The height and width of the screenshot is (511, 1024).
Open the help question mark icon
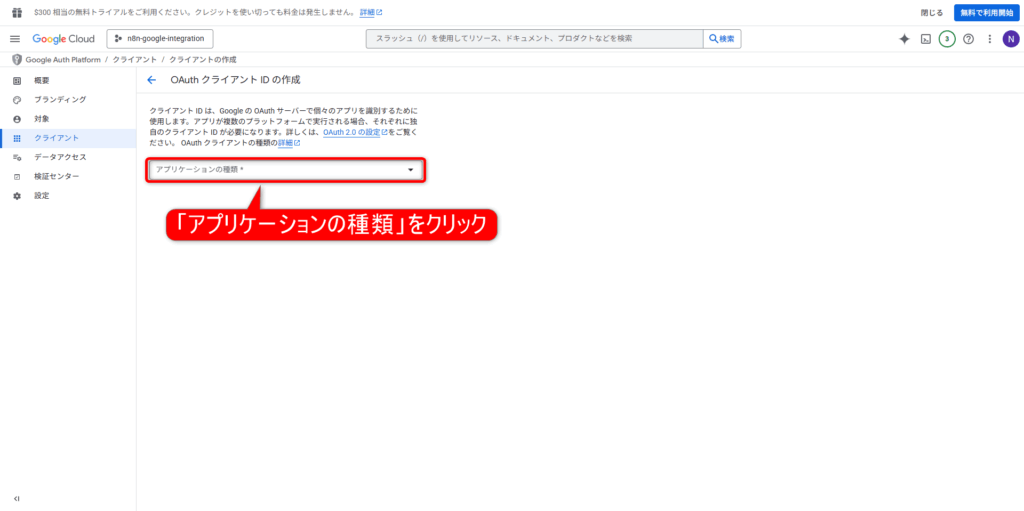[x=968, y=39]
